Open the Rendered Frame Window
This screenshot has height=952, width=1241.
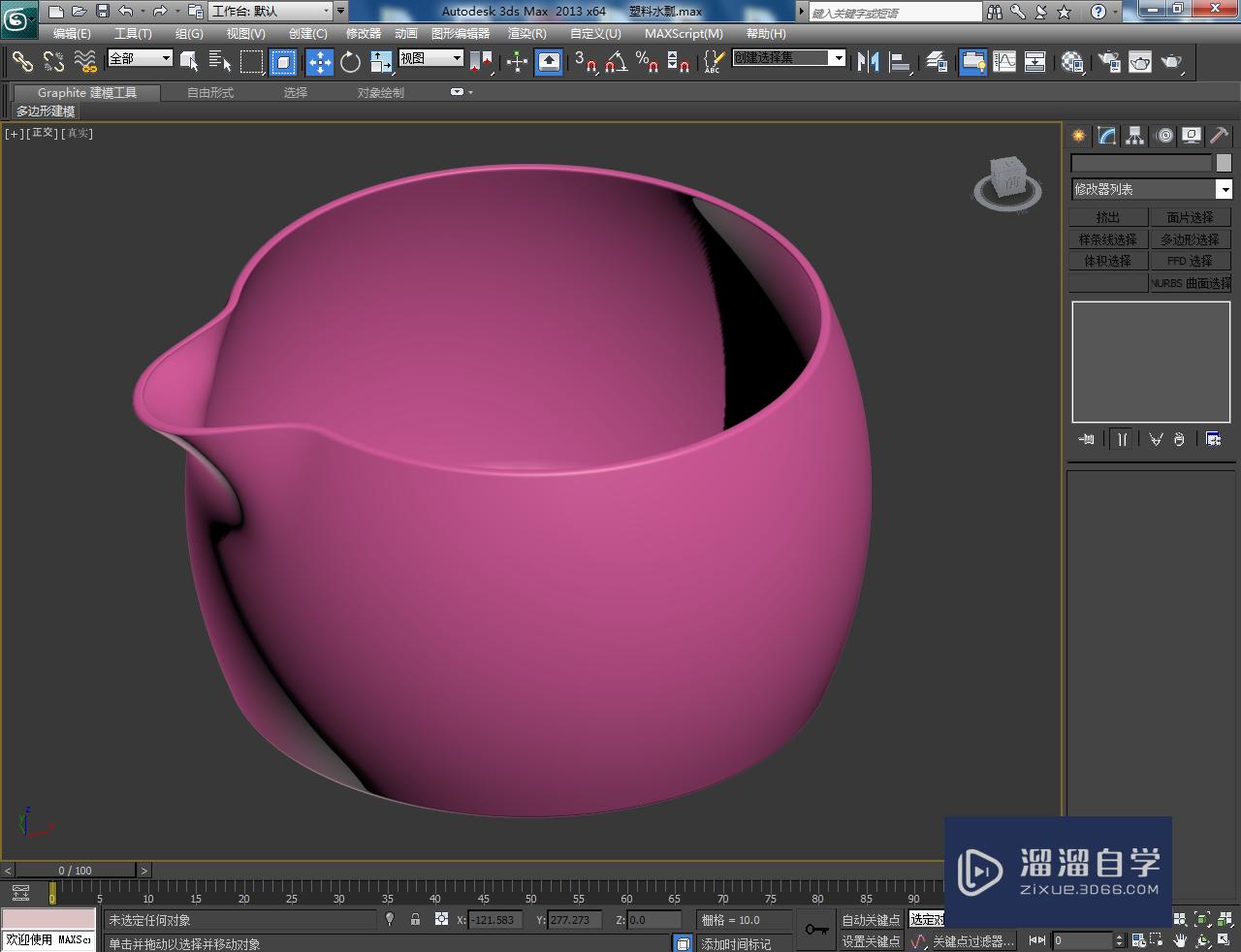click(x=1140, y=62)
